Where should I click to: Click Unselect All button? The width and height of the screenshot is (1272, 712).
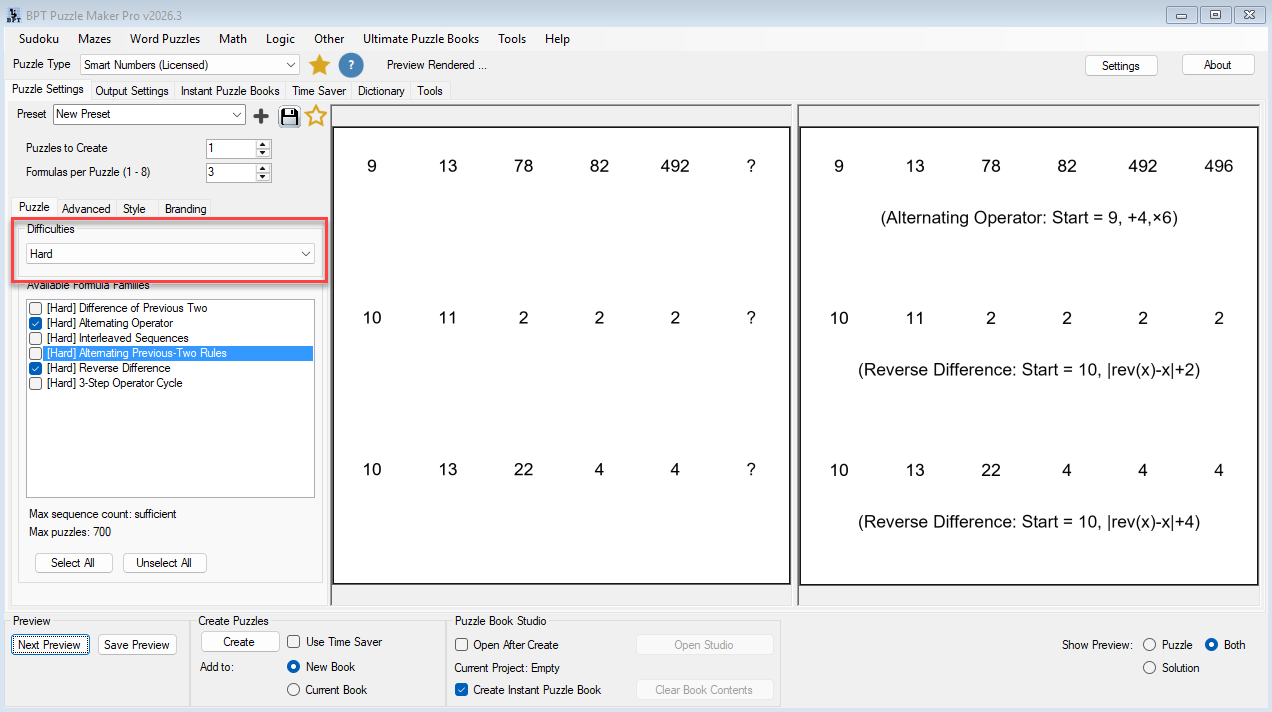tap(164, 563)
